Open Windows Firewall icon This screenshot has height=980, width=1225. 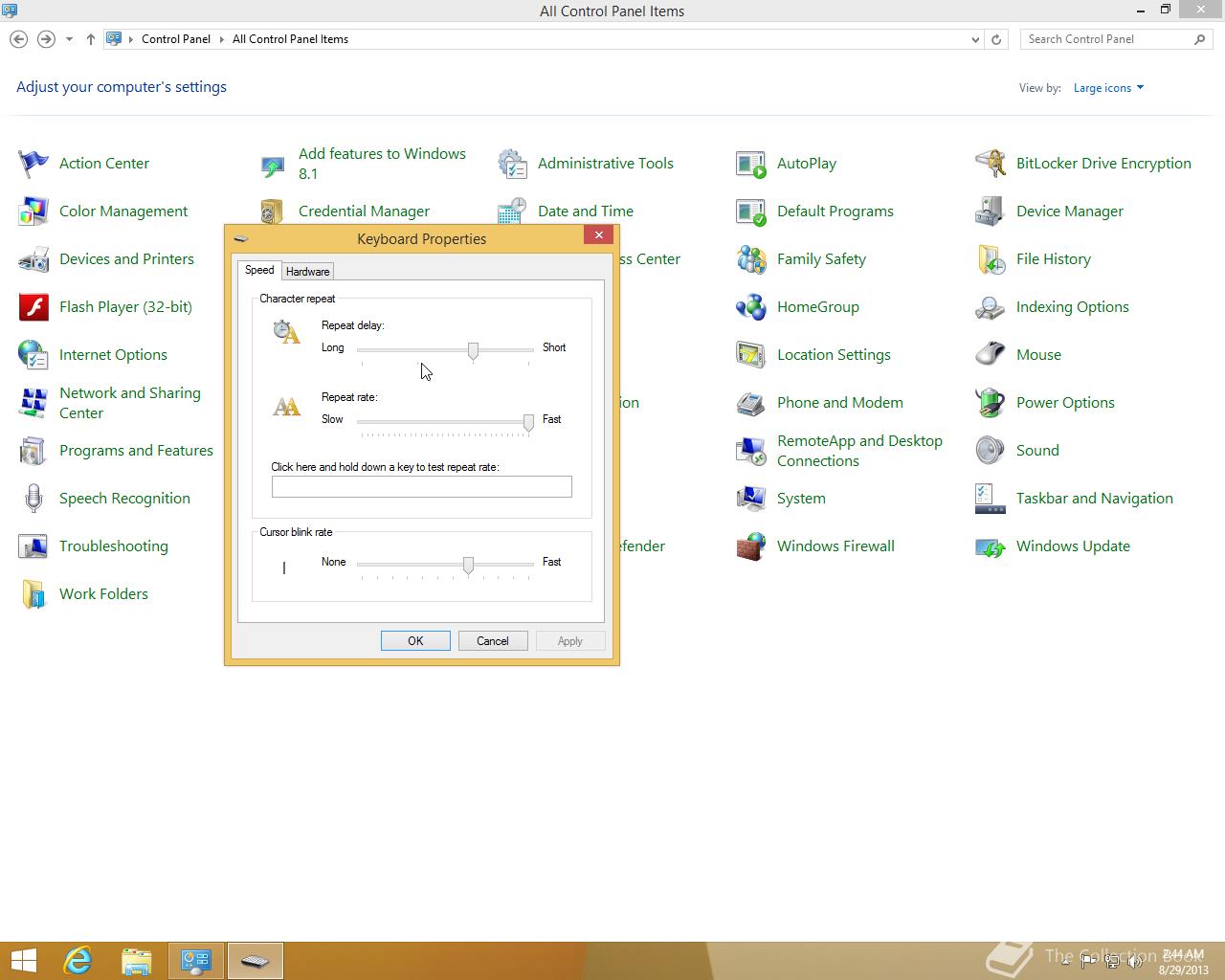pos(751,546)
